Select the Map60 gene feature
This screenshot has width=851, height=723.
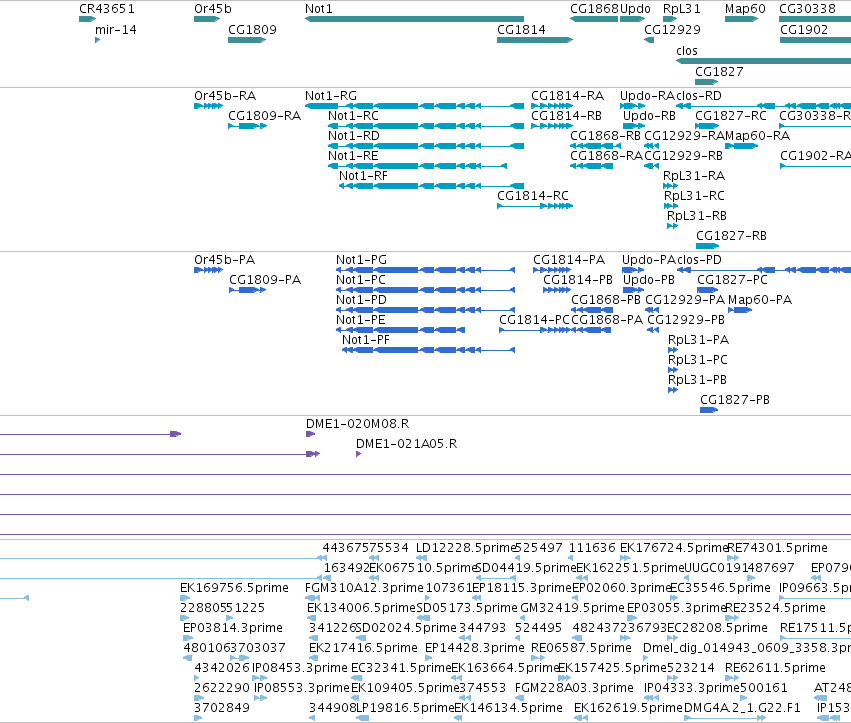click(x=741, y=19)
